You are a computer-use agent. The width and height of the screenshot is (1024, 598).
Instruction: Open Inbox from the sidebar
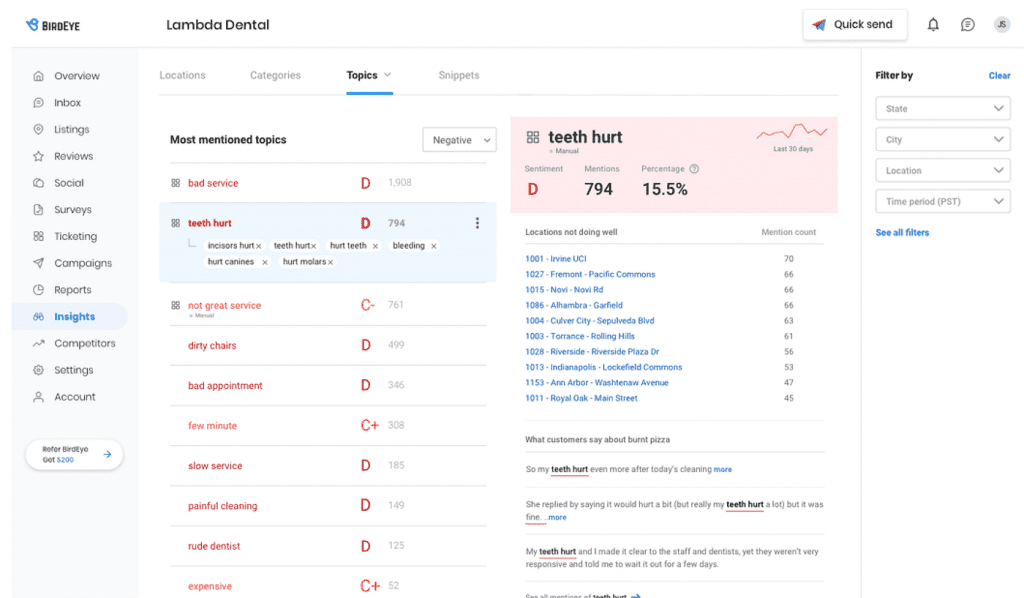[67, 103]
